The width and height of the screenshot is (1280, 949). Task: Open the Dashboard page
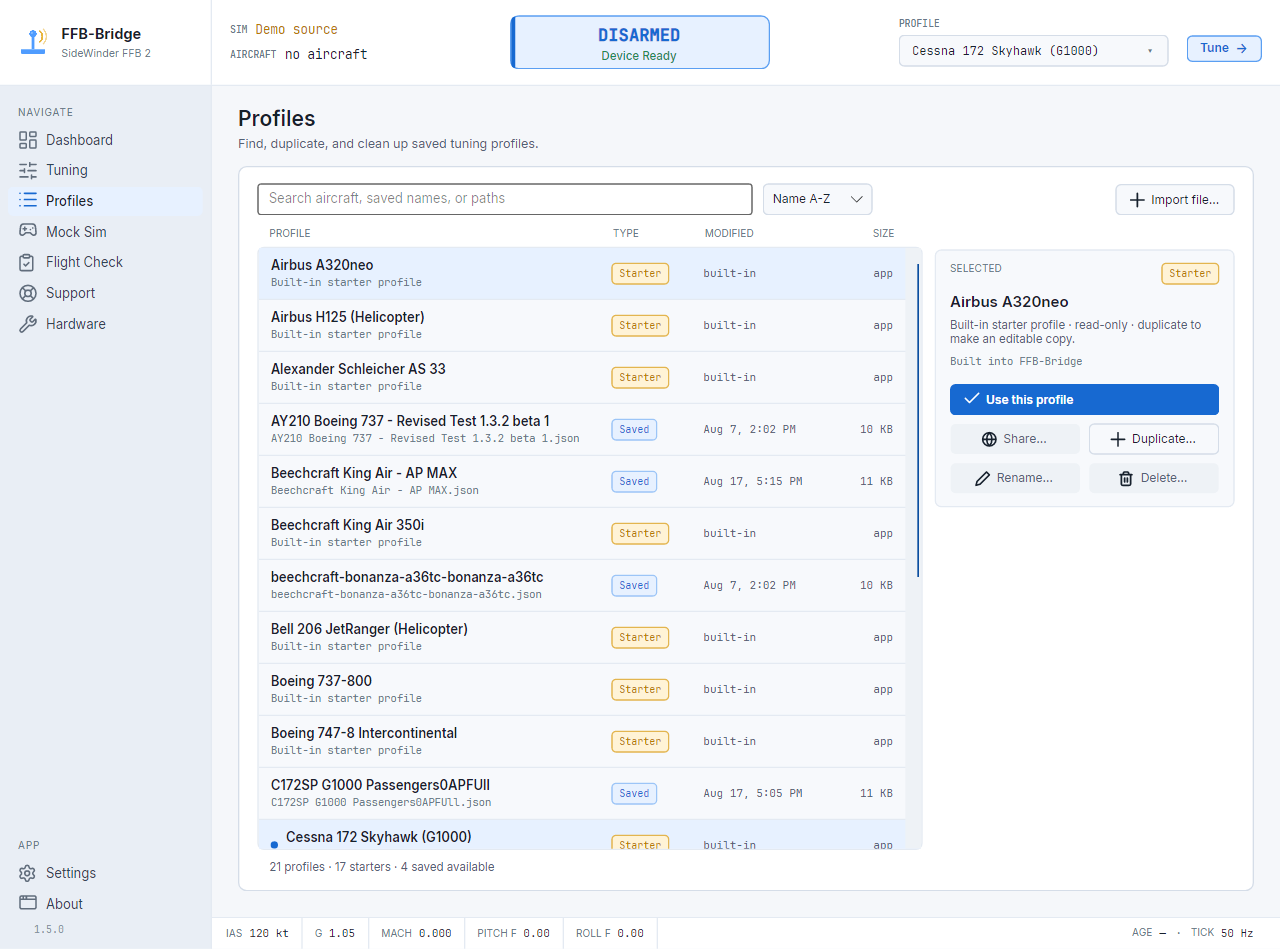point(105,140)
